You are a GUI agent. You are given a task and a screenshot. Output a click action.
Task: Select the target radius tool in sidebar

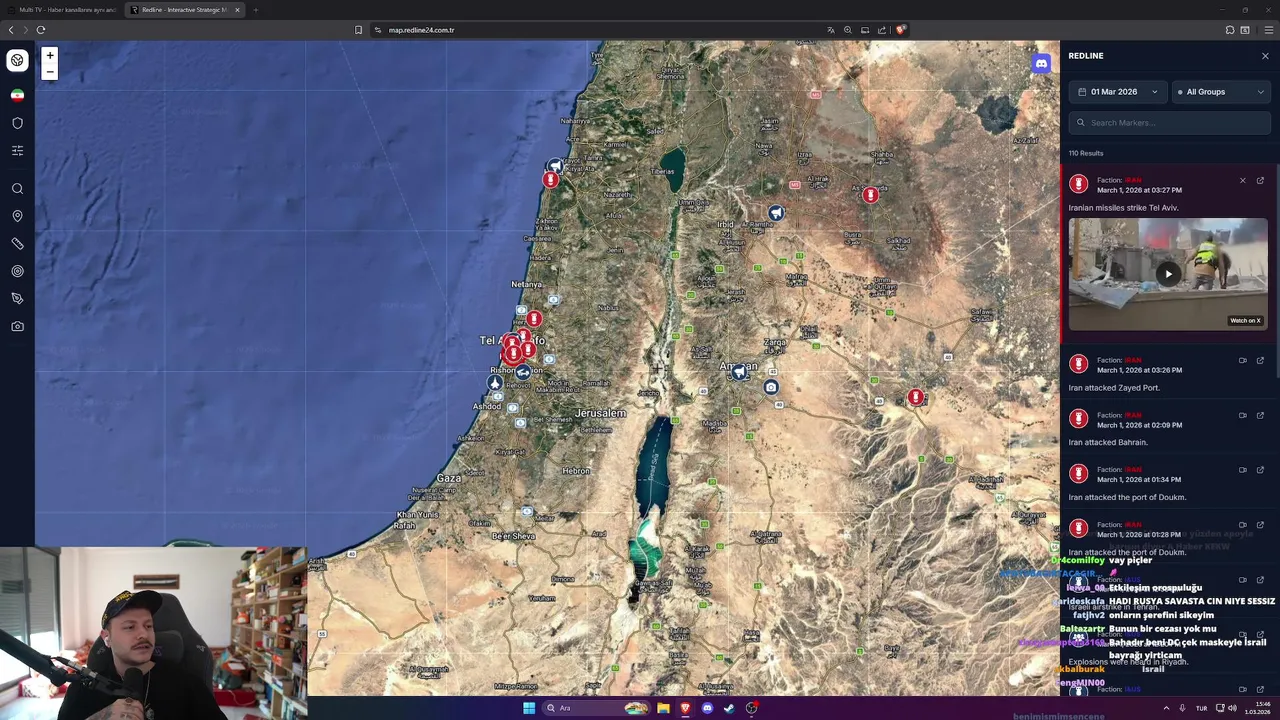(17, 271)
